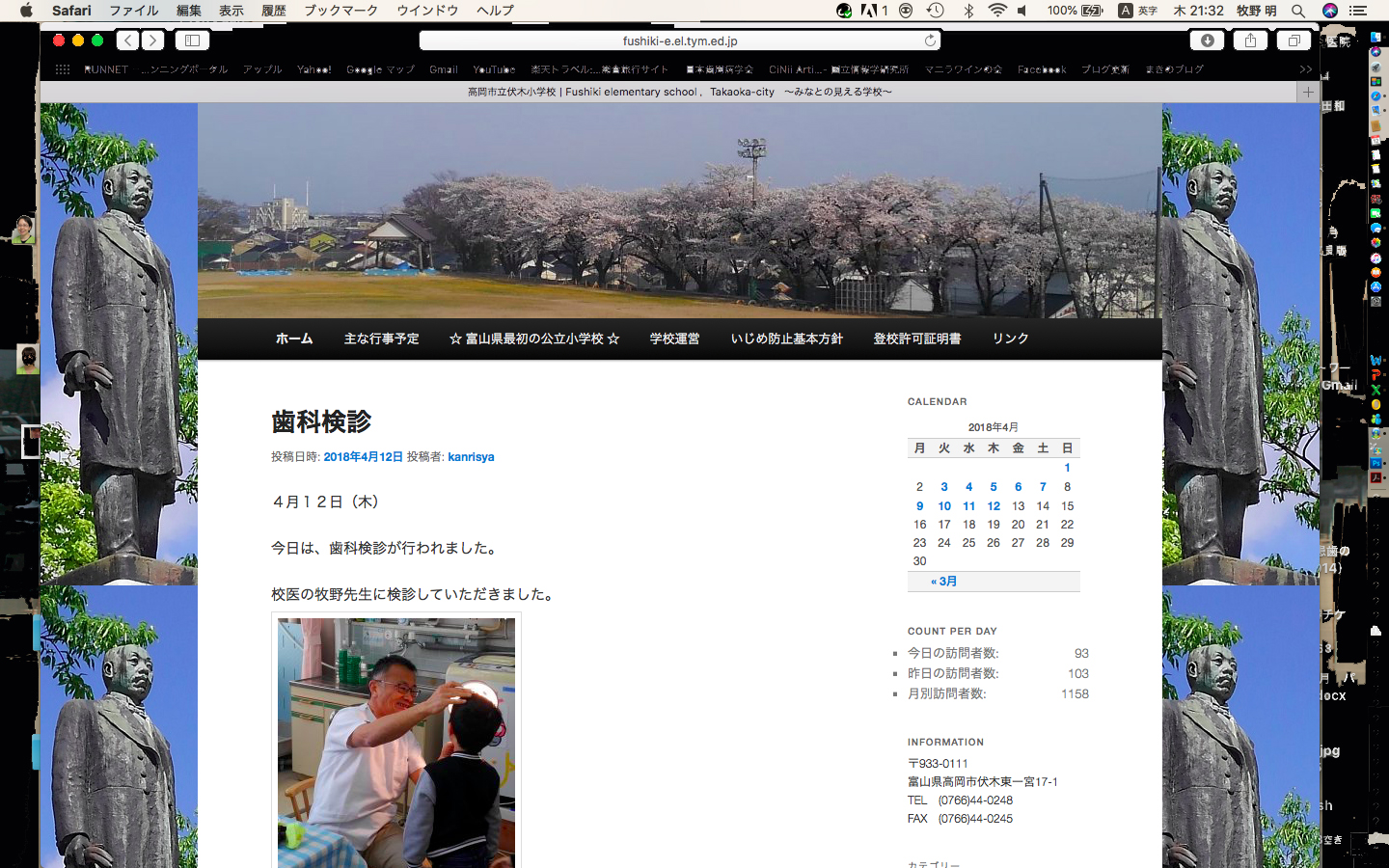Switch input source with the 英字 indicator
The image size is (1389, 868).
(1138, 11)
